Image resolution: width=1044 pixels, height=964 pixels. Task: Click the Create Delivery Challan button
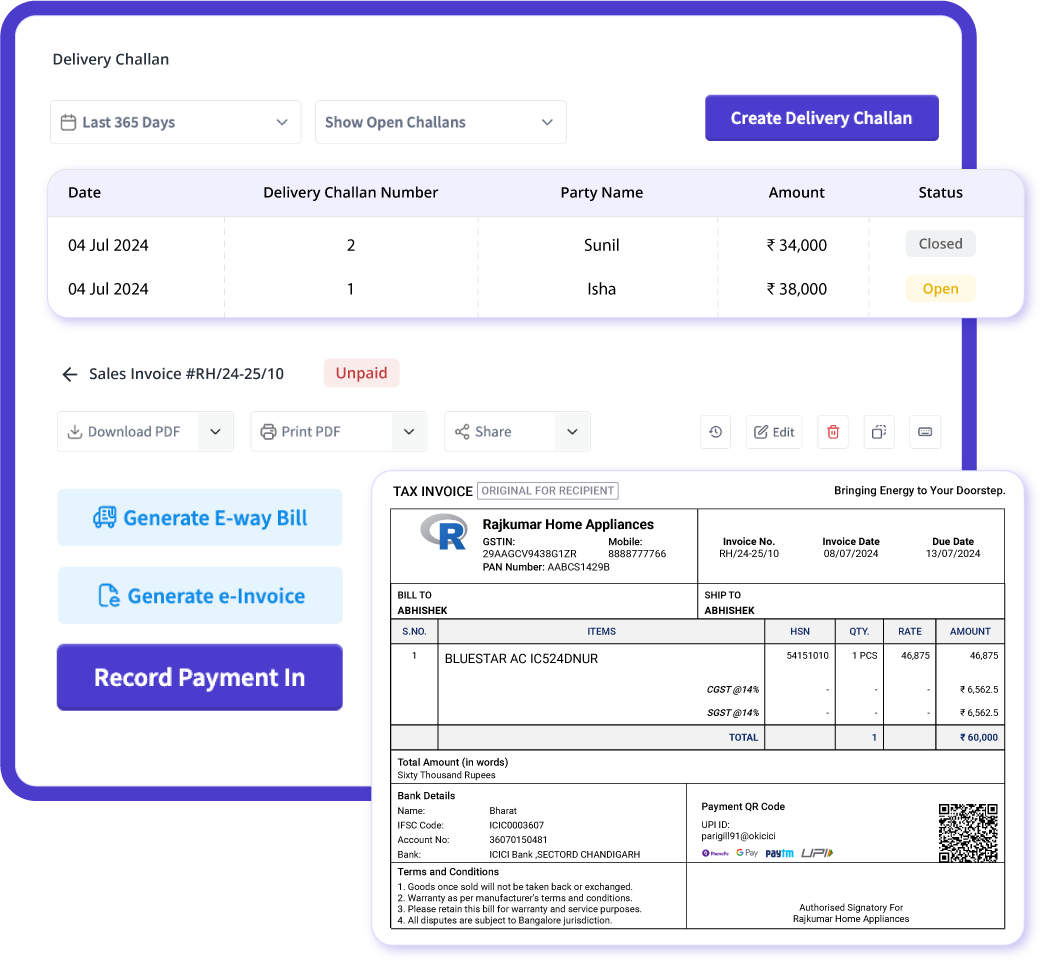coord(821,117)
